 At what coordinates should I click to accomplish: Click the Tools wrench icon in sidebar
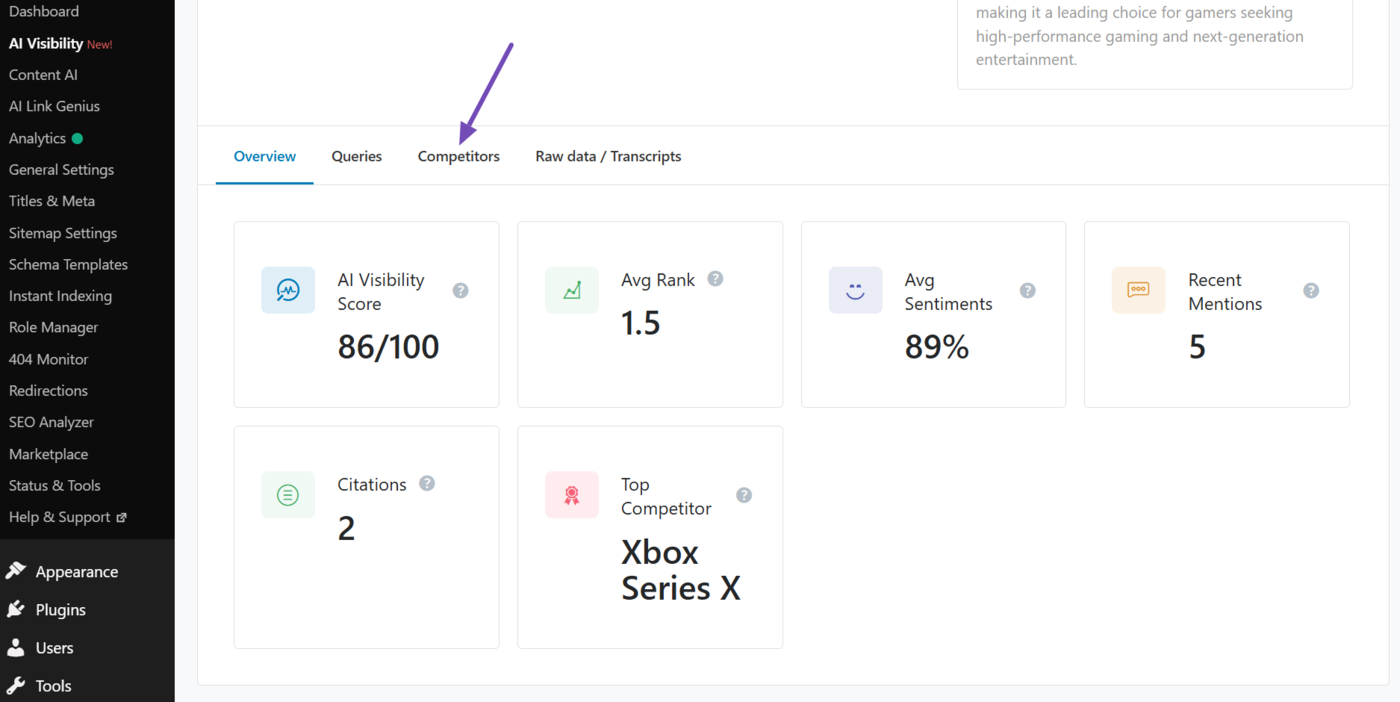click(16, 685)
